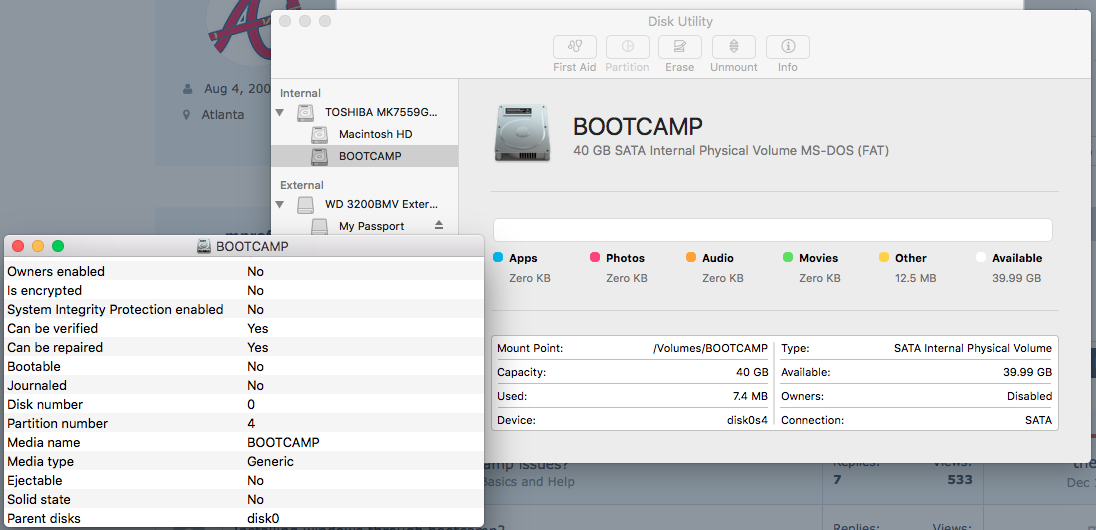
Task: Click the white Available color swatch
Action: tap(981, 257)
